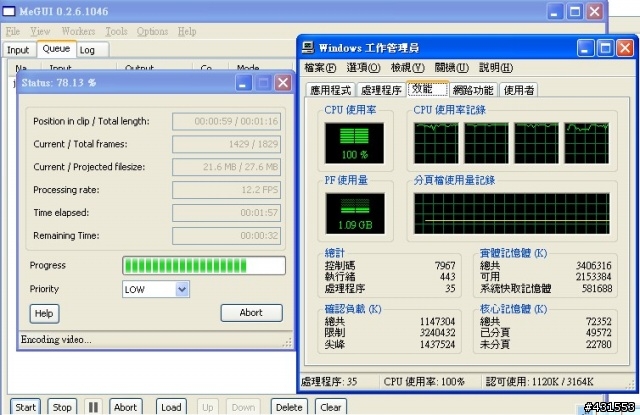Switch to the 網路功能 tab

pyautogui.click(x=473, y=90)
